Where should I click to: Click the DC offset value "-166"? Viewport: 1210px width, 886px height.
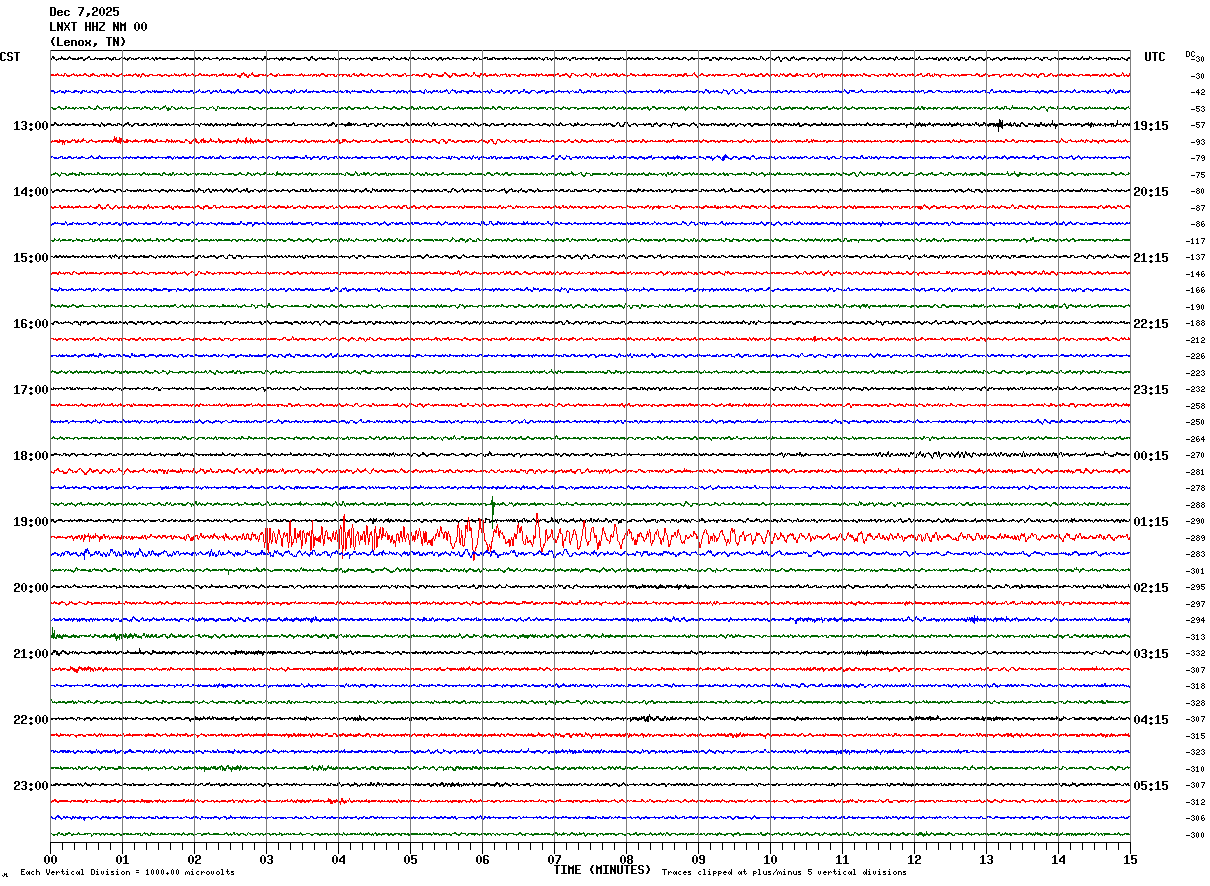pos(1195,291)
